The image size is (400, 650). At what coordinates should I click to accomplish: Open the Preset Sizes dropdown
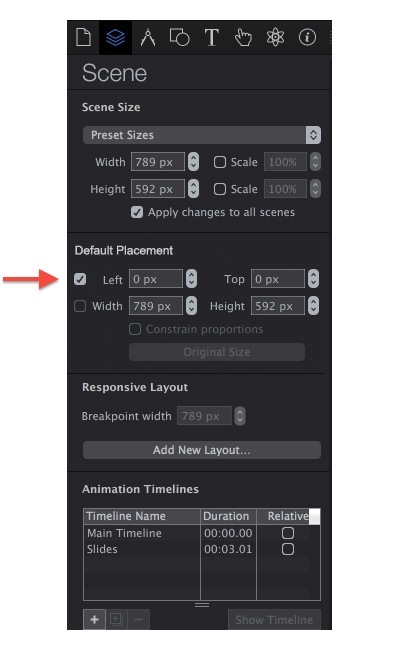click(202, 135)
